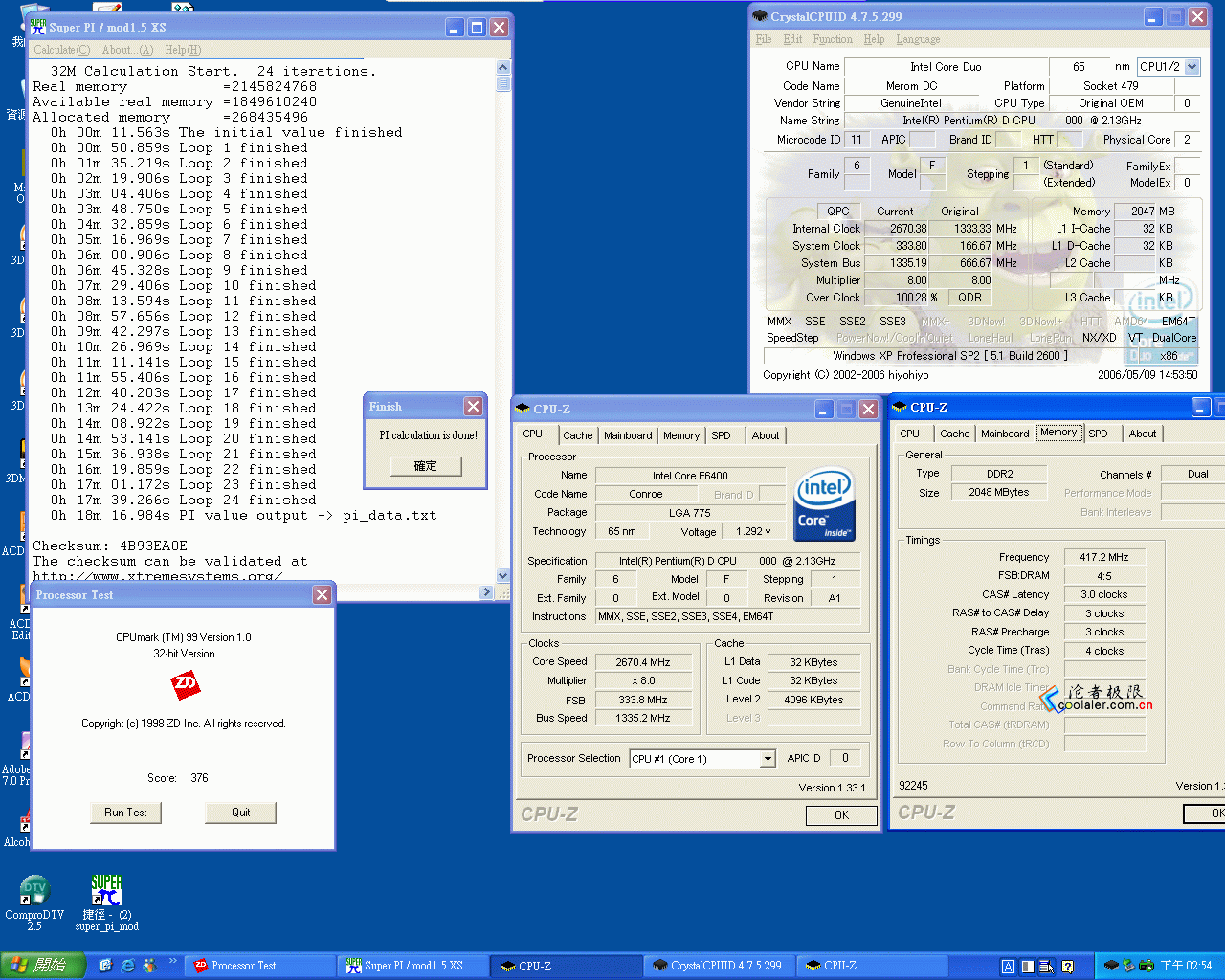
Task: Switch to the Cache tab in right CPU-Z window
Action: 954,434
